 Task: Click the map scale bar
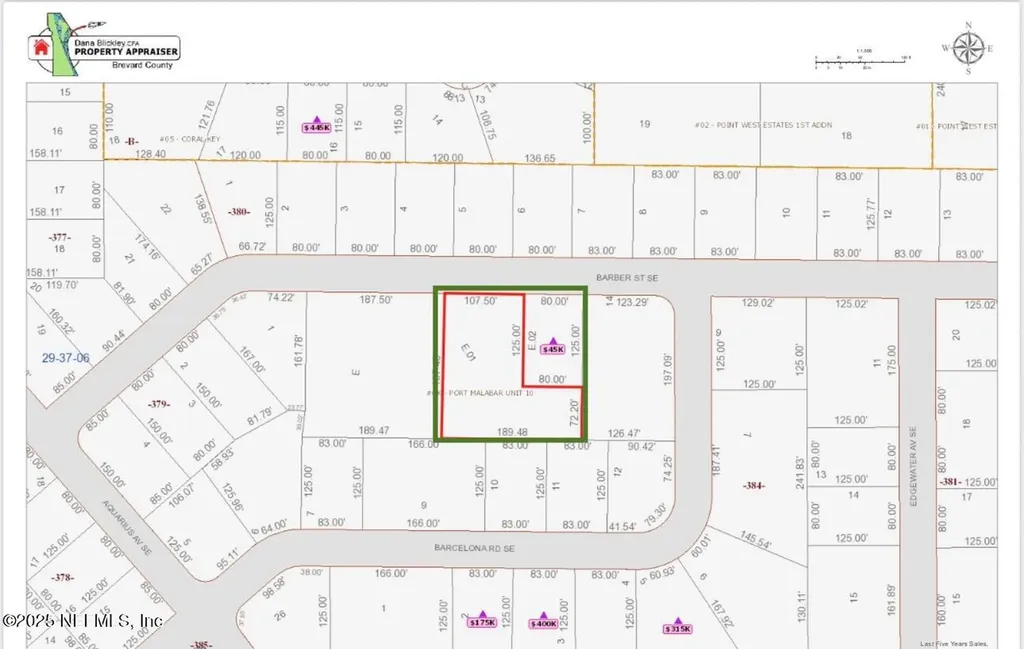point(862,59)
